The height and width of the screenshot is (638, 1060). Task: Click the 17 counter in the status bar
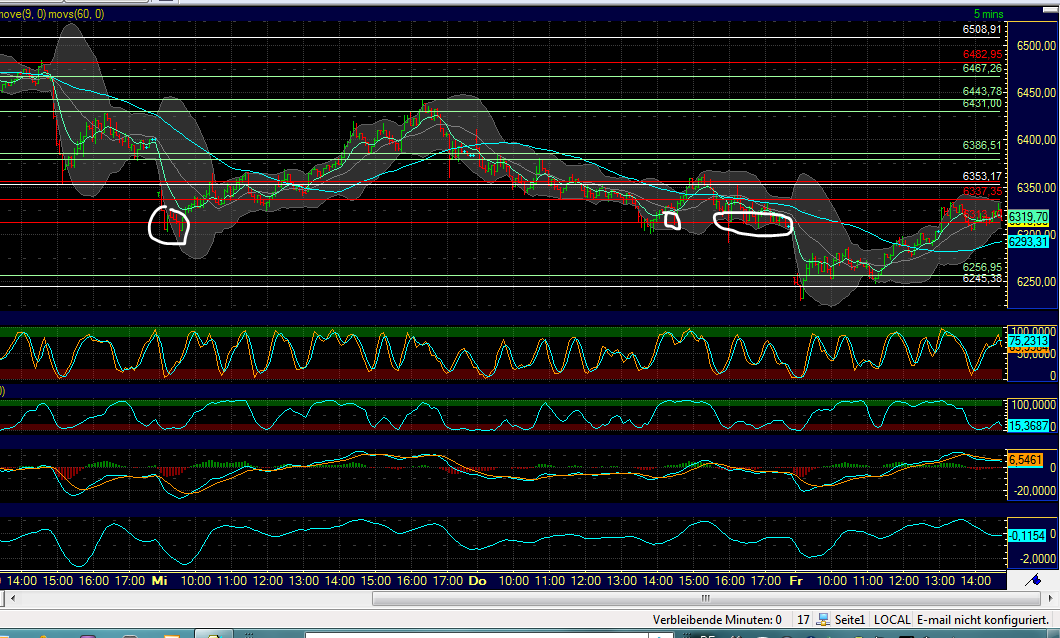(803, 619)
